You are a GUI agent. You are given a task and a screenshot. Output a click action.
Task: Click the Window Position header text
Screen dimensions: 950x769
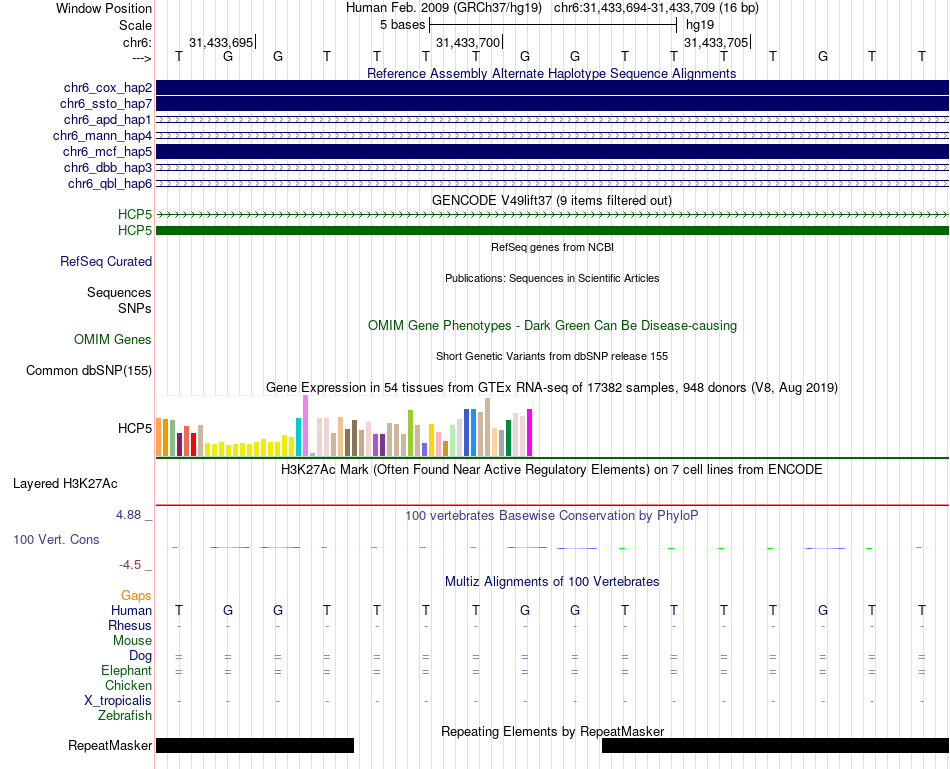coord(104,8)
